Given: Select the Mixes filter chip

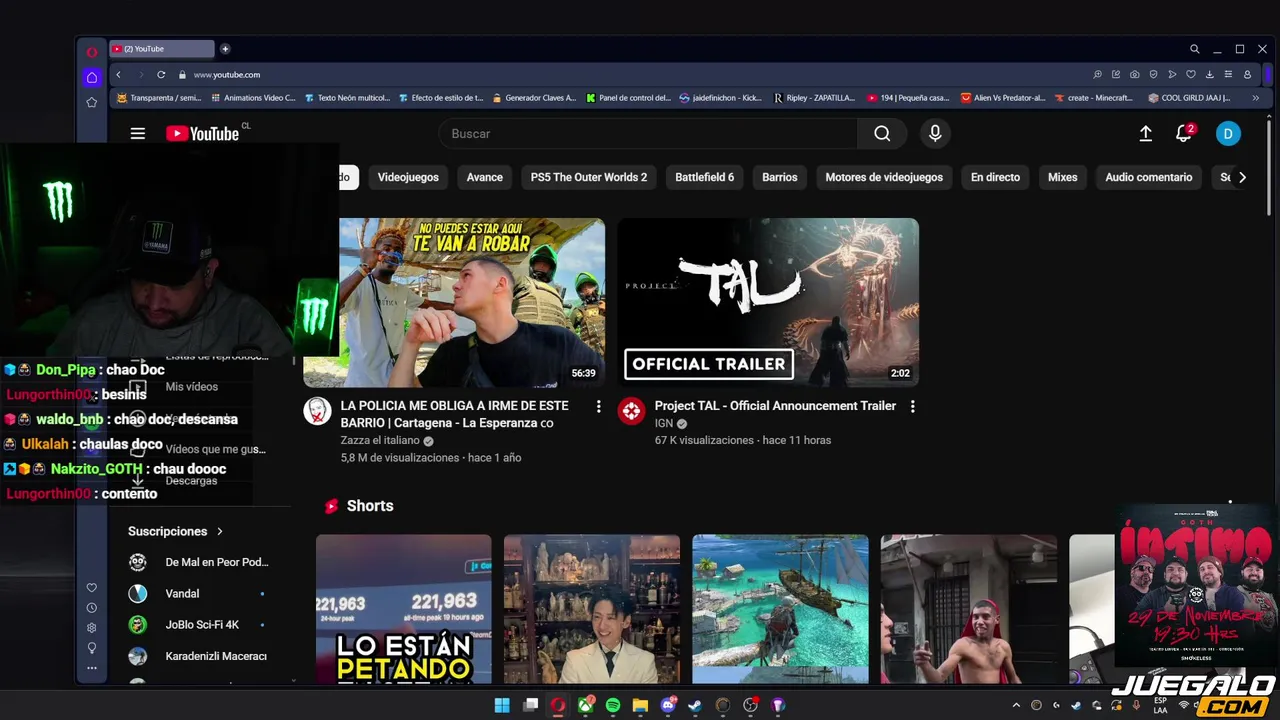Looking at the screenshot, I should 1062,177.
